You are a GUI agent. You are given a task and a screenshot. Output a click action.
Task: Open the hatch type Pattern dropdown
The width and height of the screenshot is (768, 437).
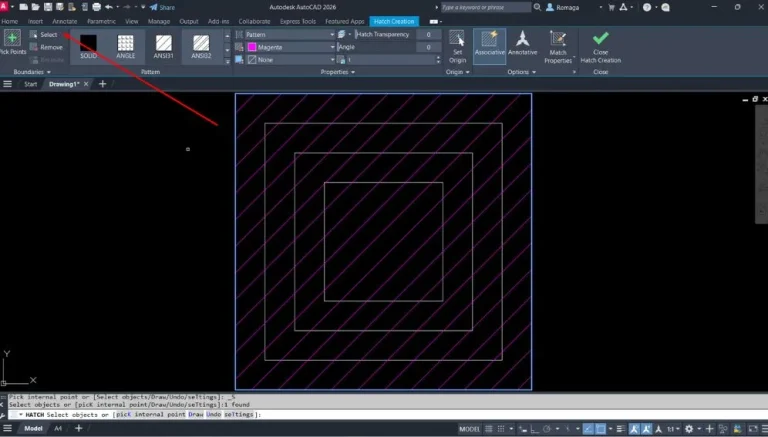[289, 35]
